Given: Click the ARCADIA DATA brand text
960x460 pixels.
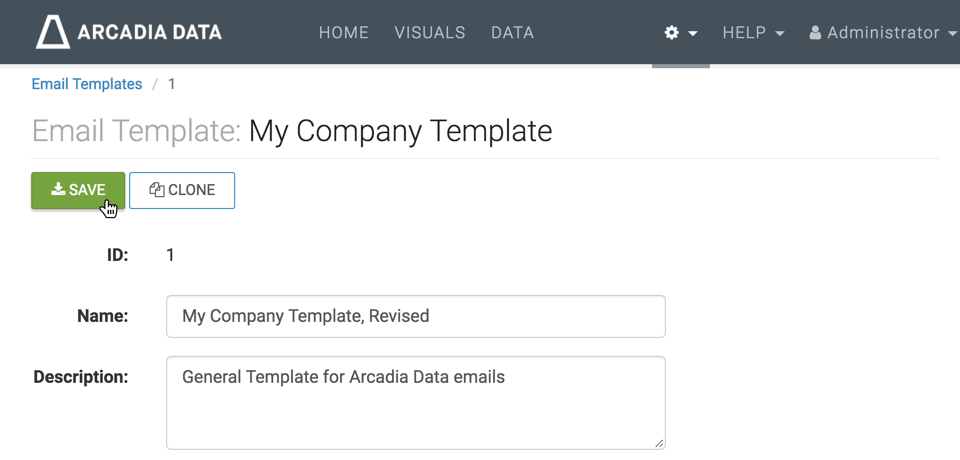Looking at the screenshot, I should click(x=150, y=33).
